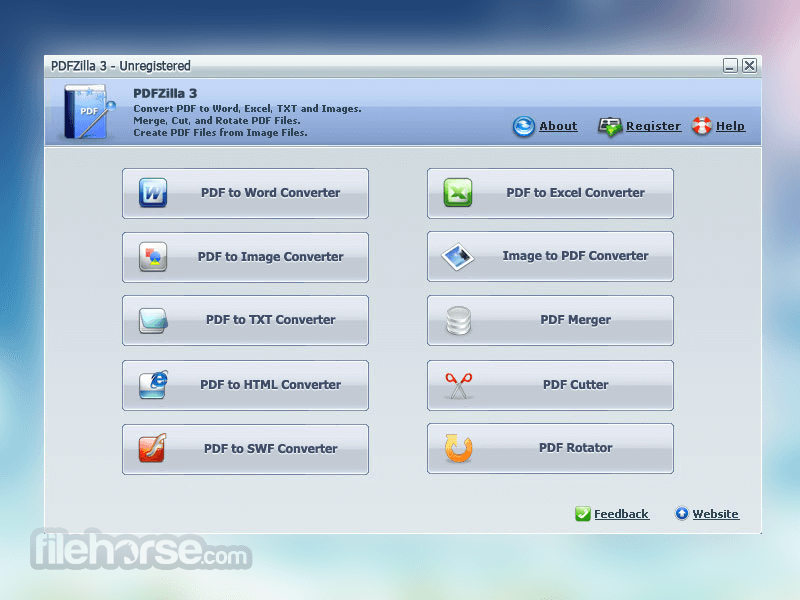Click the Word icon on PDF to Word button
Image resolution: width=800 pixels, height=600 pixels.
(x=153, y=193)
